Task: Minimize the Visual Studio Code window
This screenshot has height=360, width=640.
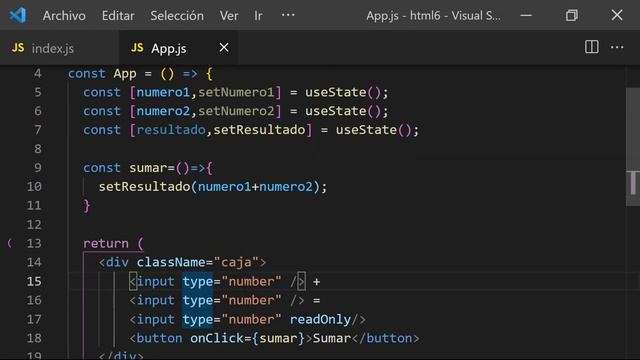Action: [x=526, y=16]
